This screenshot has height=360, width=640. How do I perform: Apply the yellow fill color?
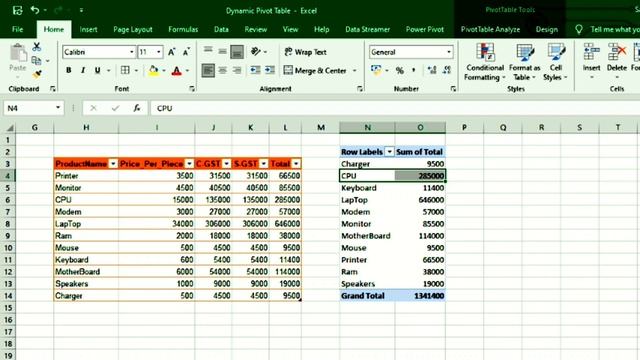pos(153,70)
